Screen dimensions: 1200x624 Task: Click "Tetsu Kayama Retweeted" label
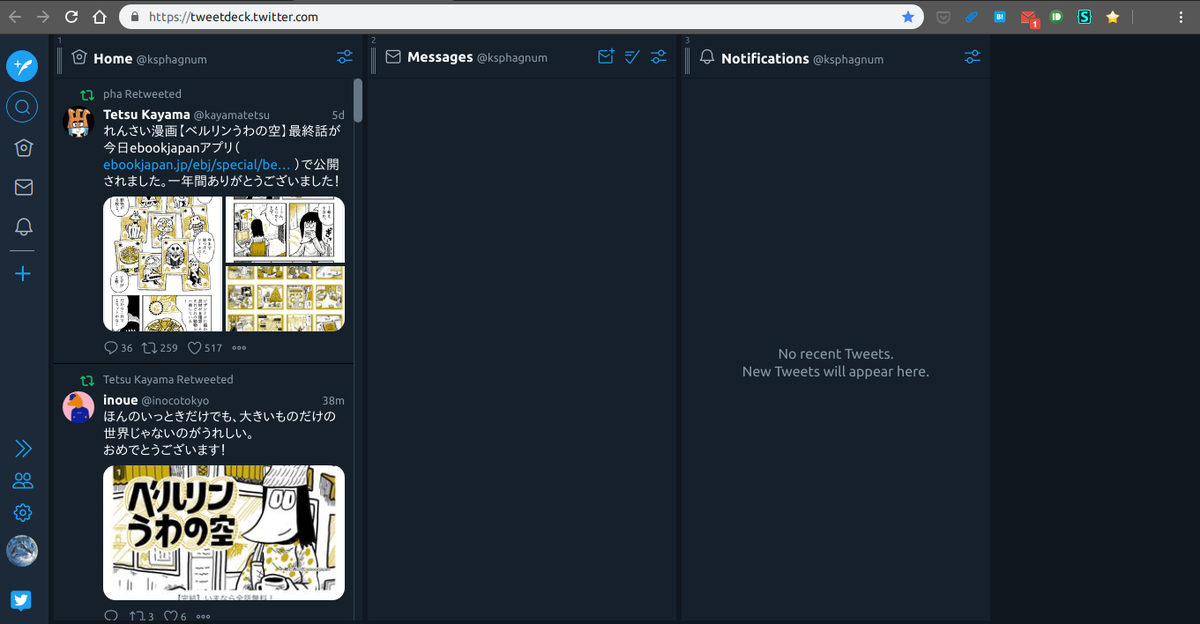(168, 380)
